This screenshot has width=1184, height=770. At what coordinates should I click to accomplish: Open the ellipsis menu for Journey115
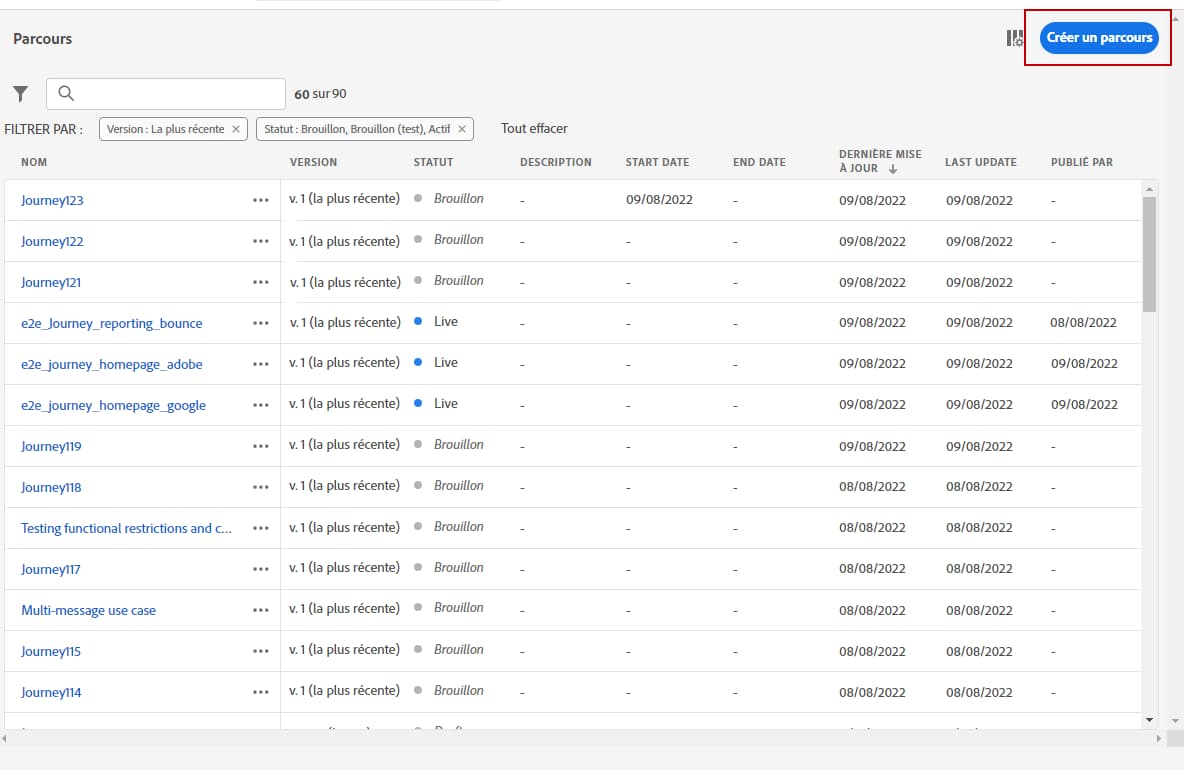point(261,650)
